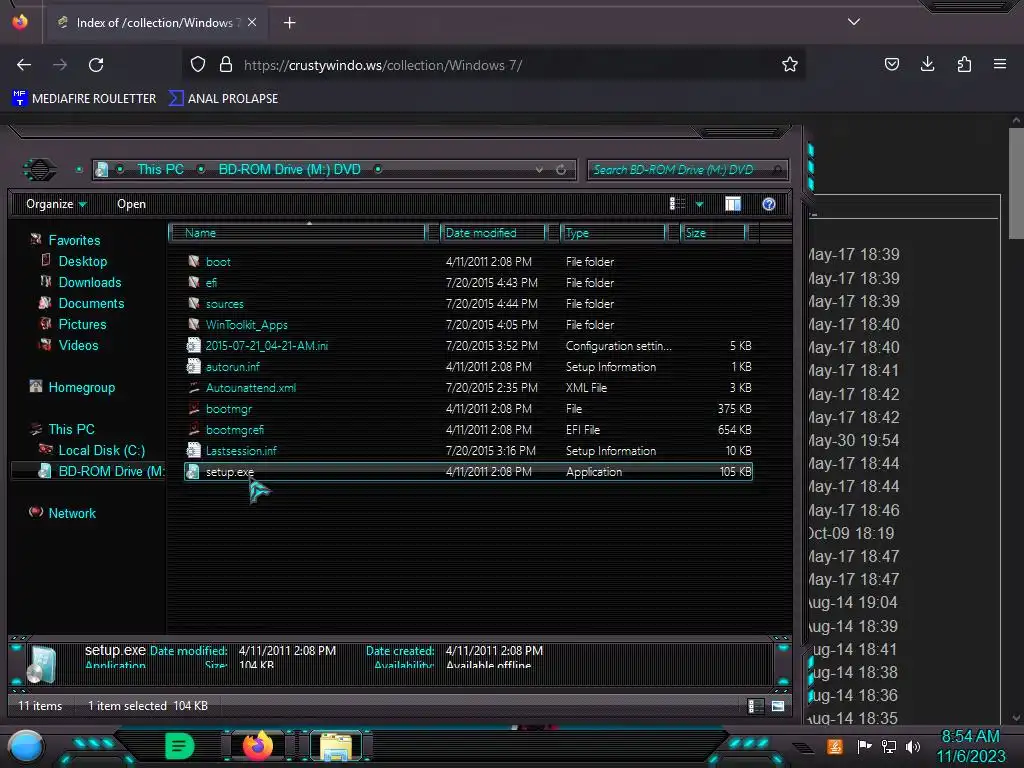The width and height of the screenshot is (1024, 768).
Task: Click the Explorer help question mark icon
Action: pos(769,204)
